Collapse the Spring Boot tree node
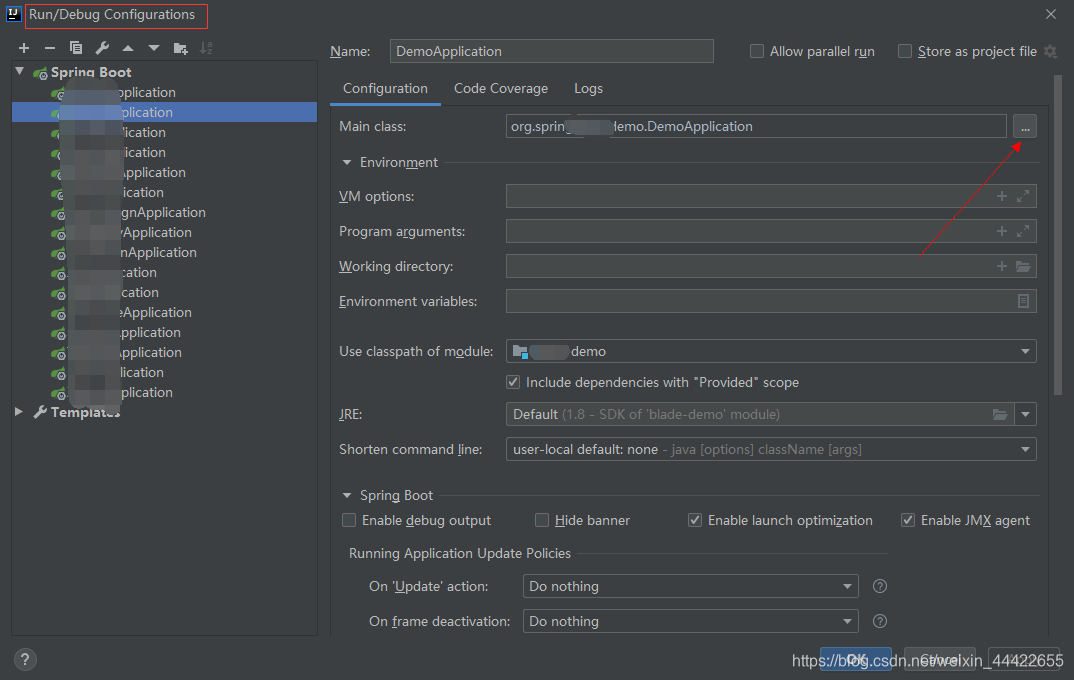 pyautogui.click(x=20, y=71)
